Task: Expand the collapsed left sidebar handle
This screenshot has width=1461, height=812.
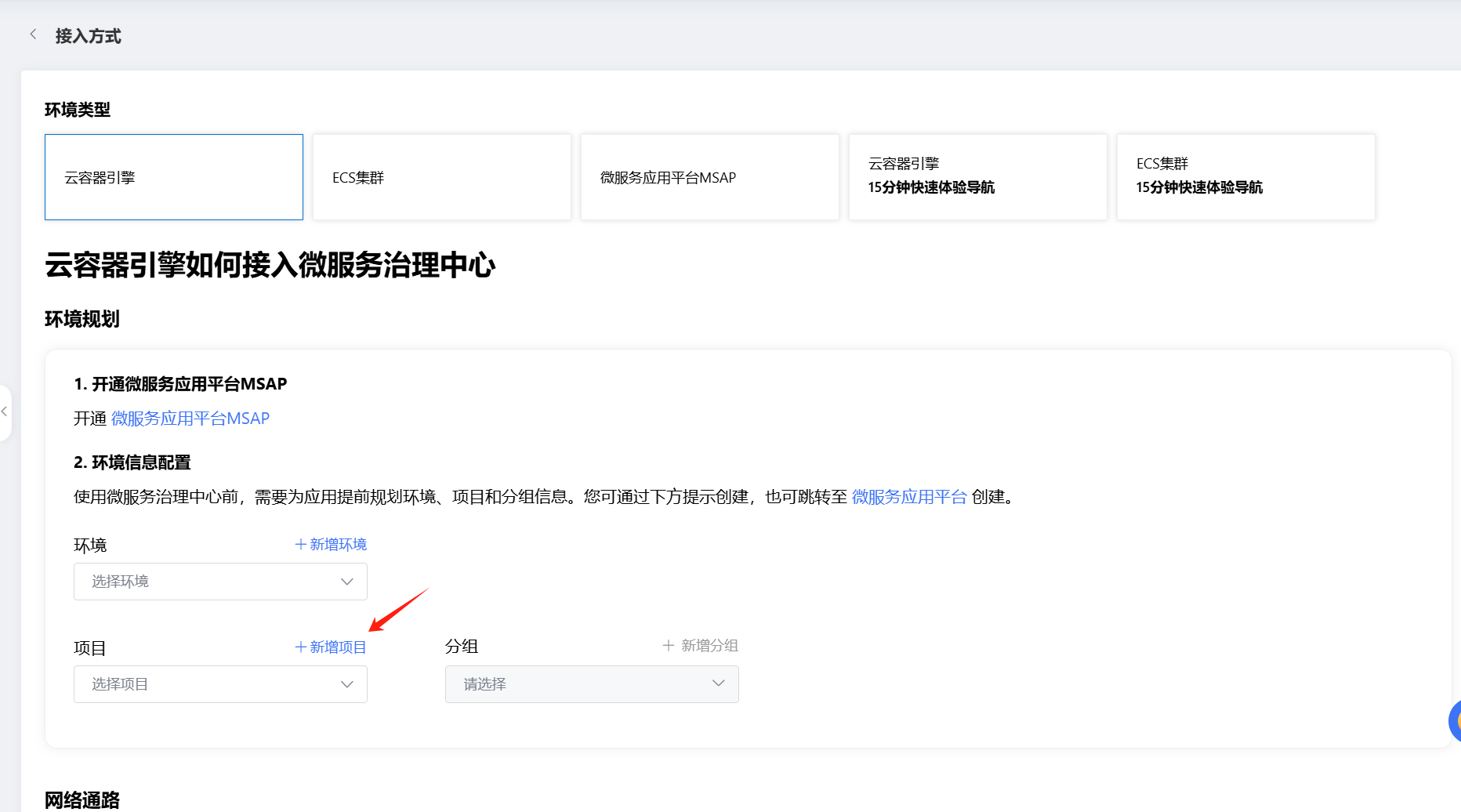Action: (5, 412)
